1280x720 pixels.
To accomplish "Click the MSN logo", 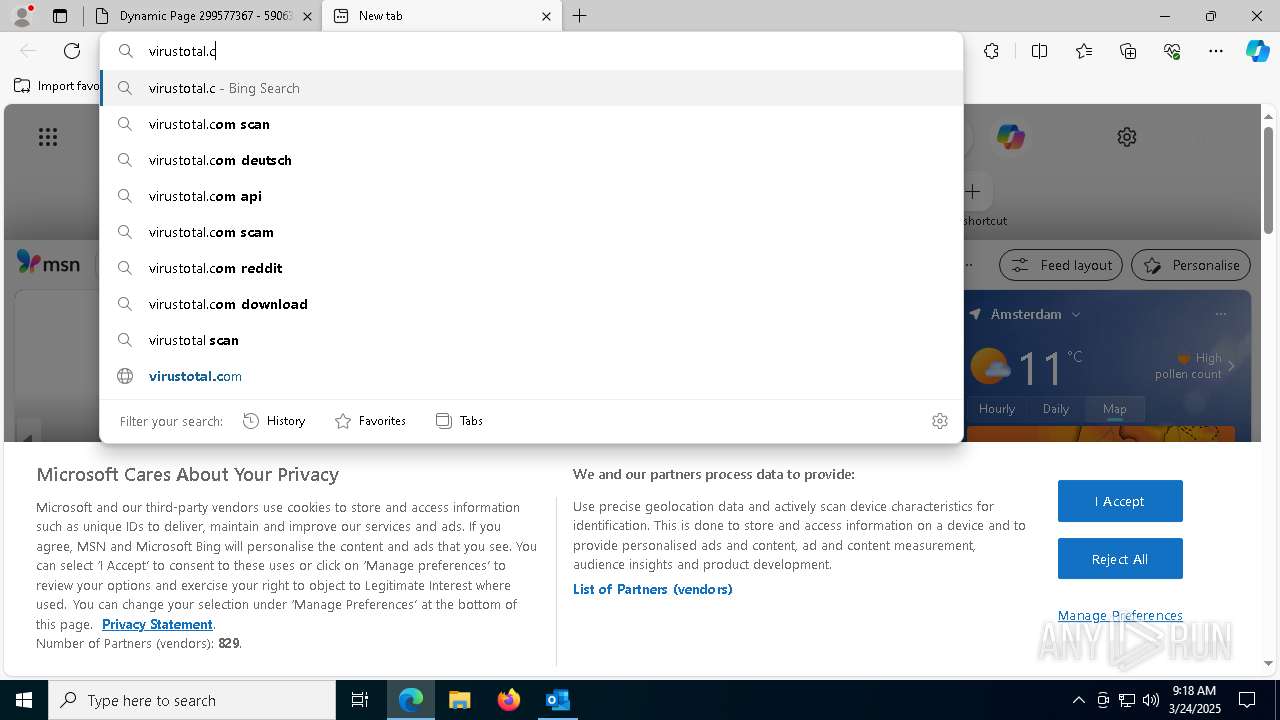I will 48,264.
